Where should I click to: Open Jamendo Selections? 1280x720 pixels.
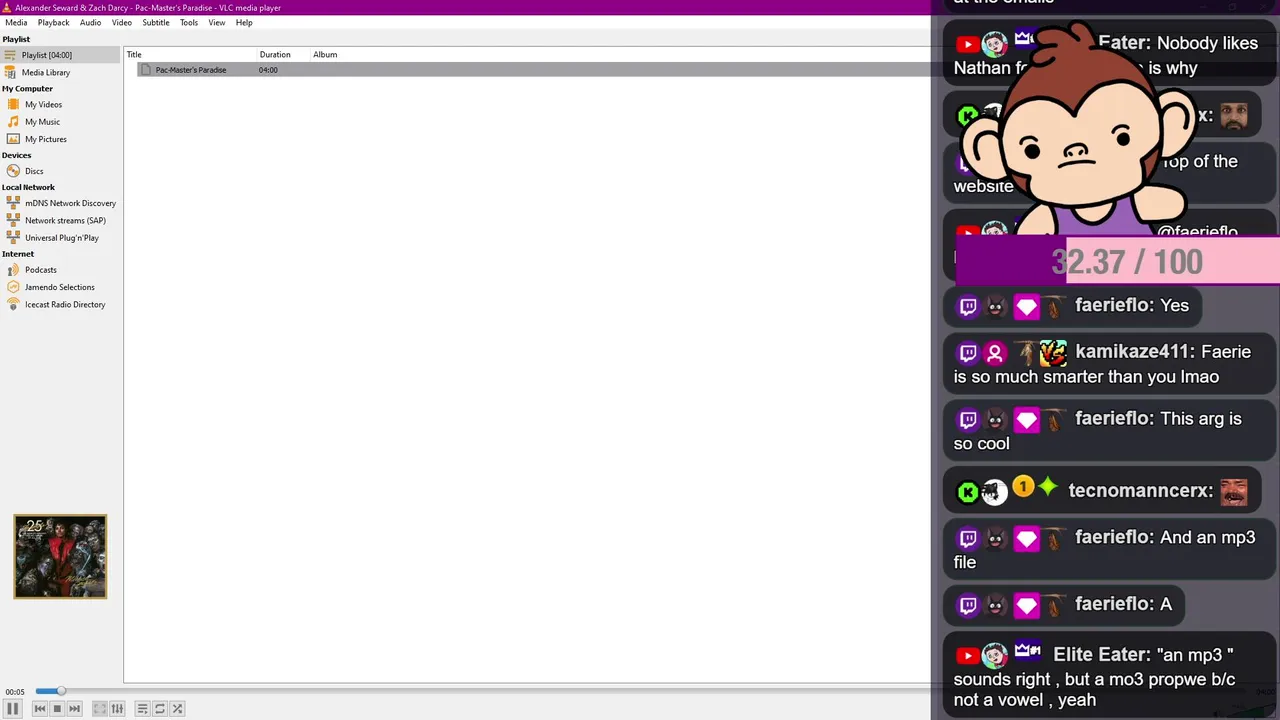pyautogui.click(x=60, y=287)
